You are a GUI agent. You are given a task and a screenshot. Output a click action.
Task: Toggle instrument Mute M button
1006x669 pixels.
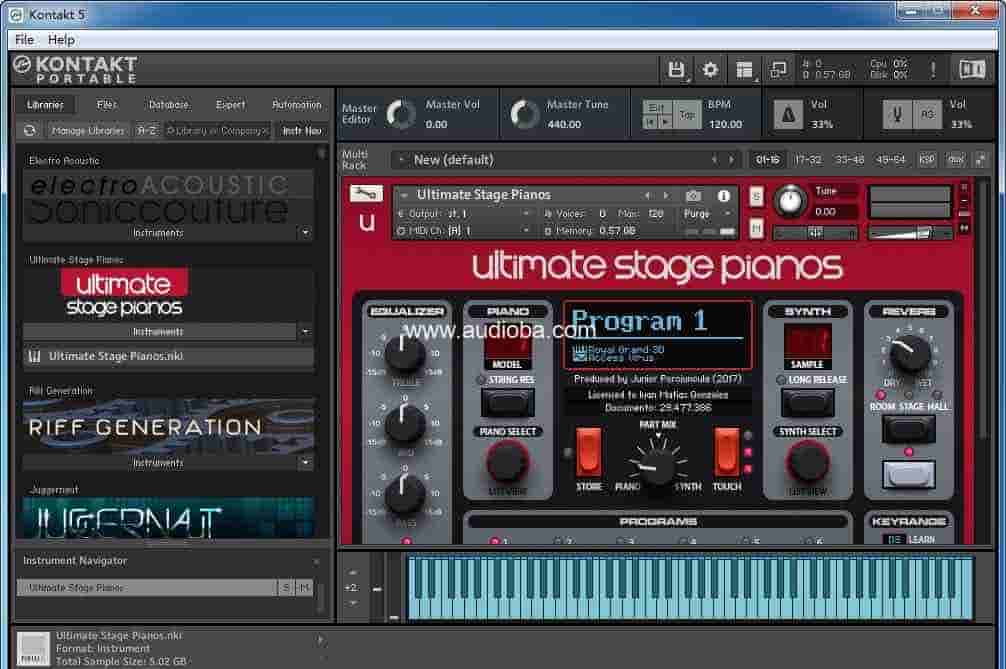click(756, 228)
